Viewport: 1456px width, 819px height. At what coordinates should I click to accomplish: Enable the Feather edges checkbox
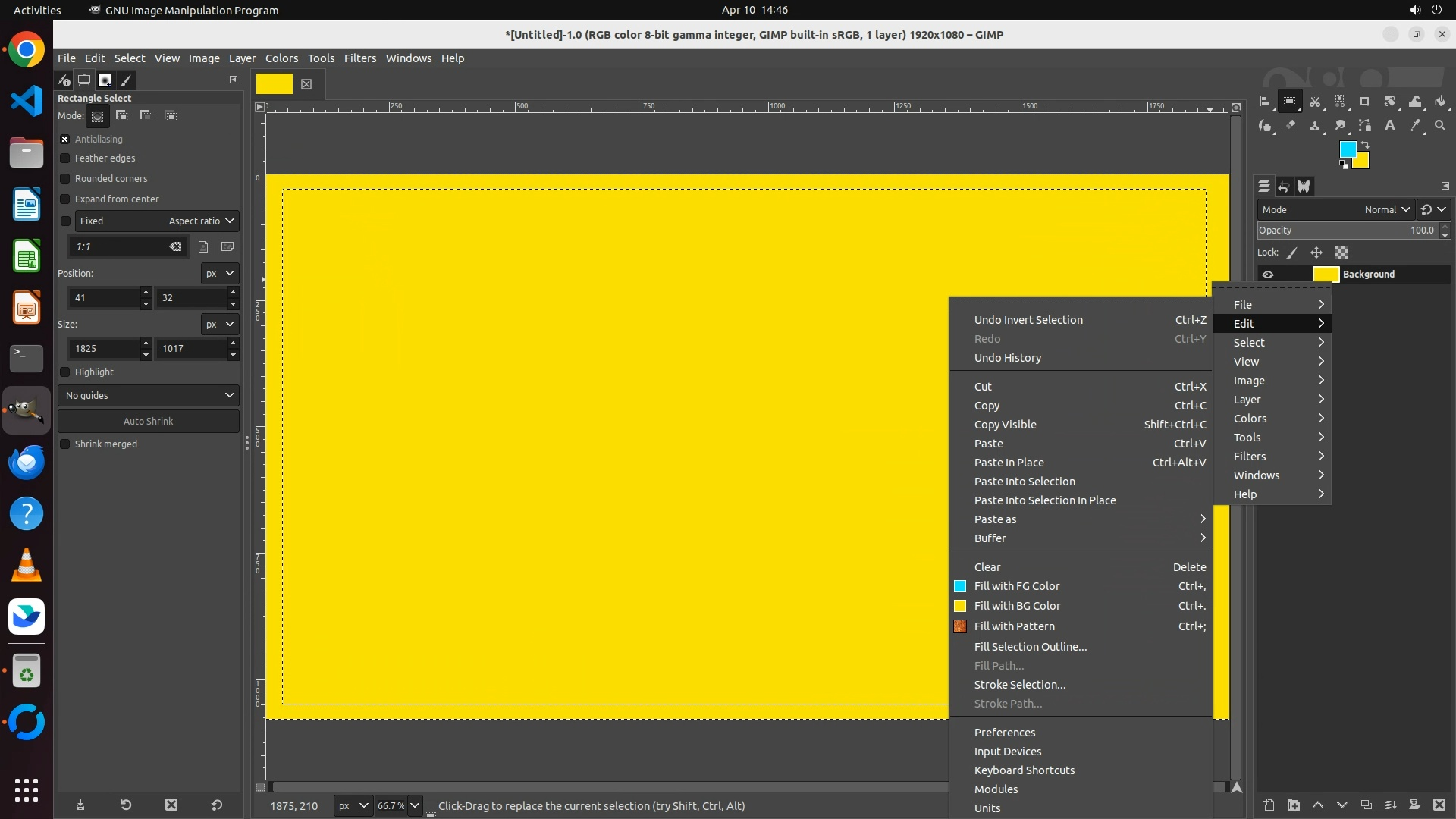[x=65, y=158]
